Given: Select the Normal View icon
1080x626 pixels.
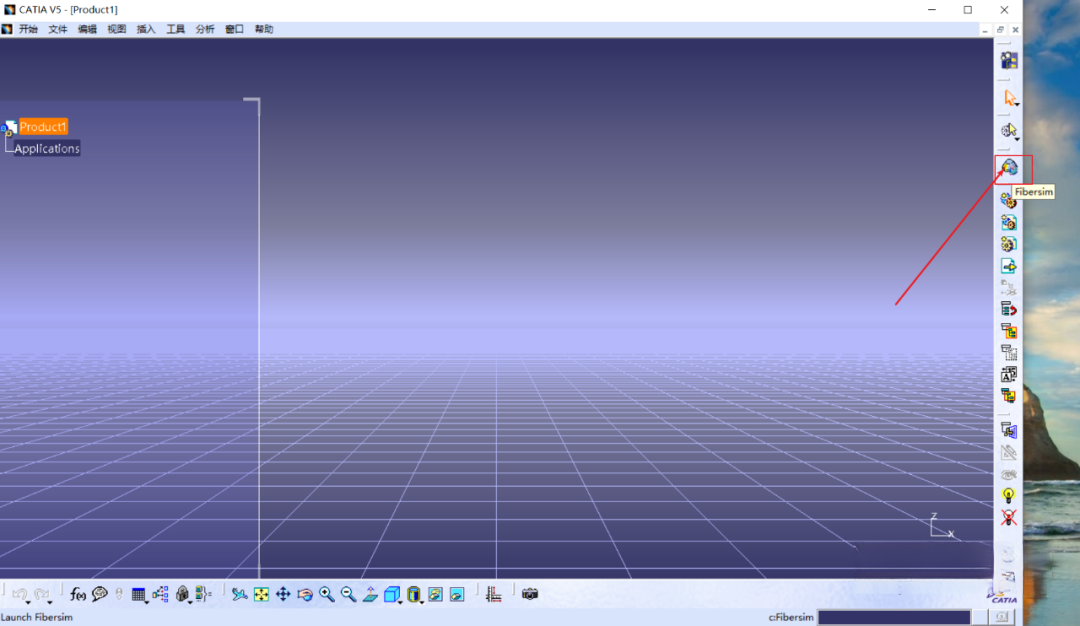Looking at the screenshot, I should pyautogui.click(x=371, y=594).
